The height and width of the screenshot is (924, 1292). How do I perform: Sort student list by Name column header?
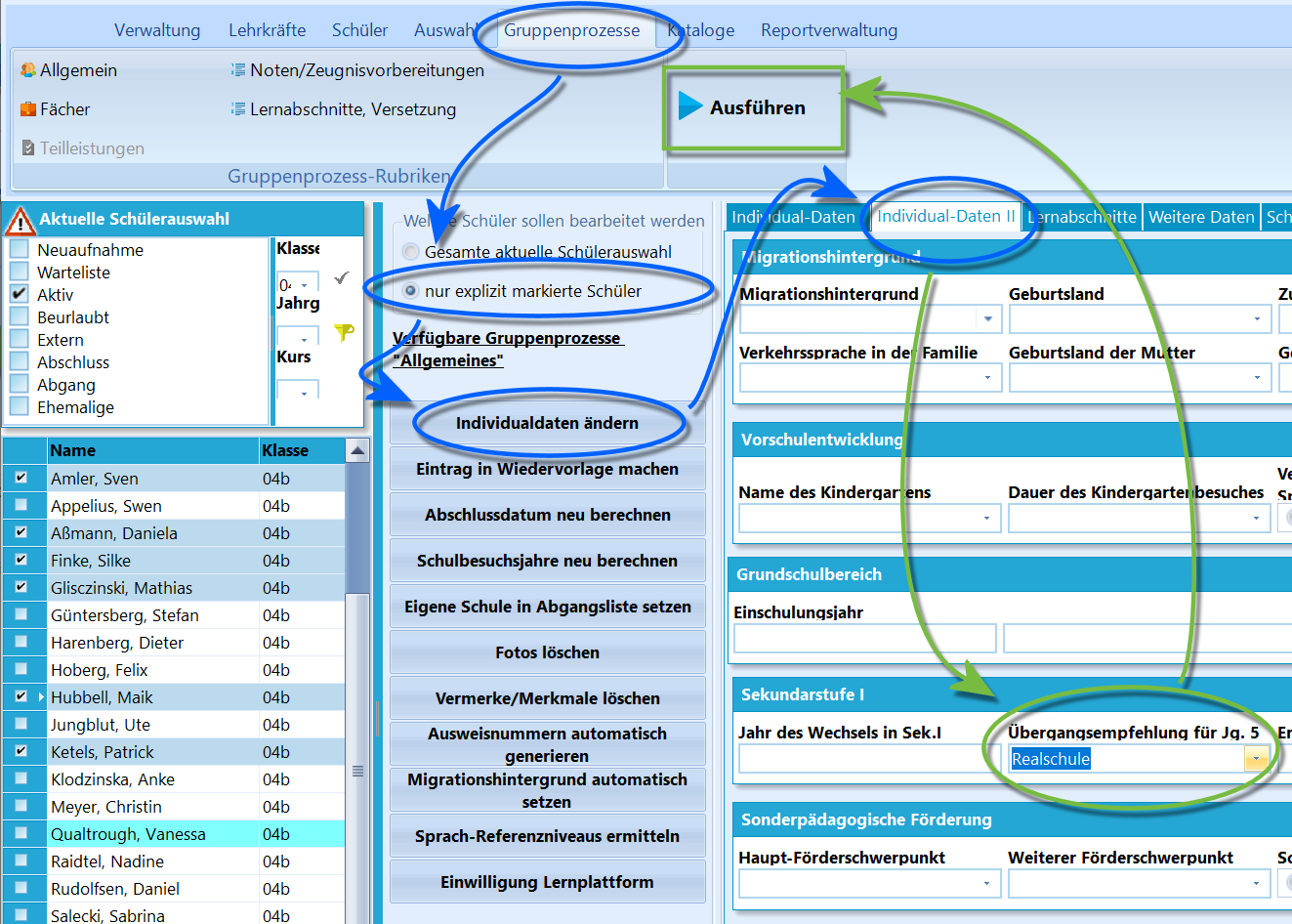153,450
